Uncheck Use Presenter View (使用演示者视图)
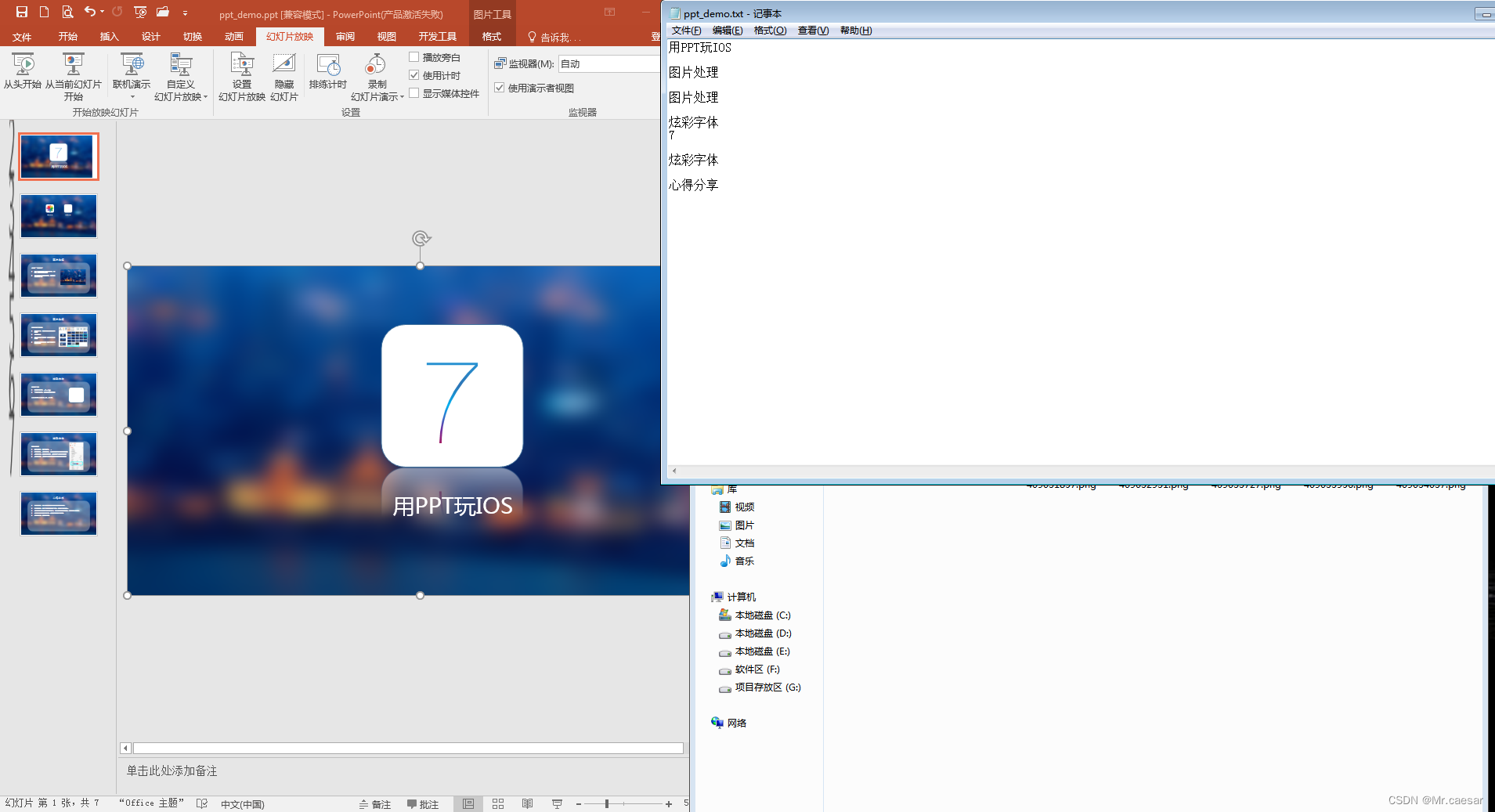 pyautogui.click(x=500, y=88)
